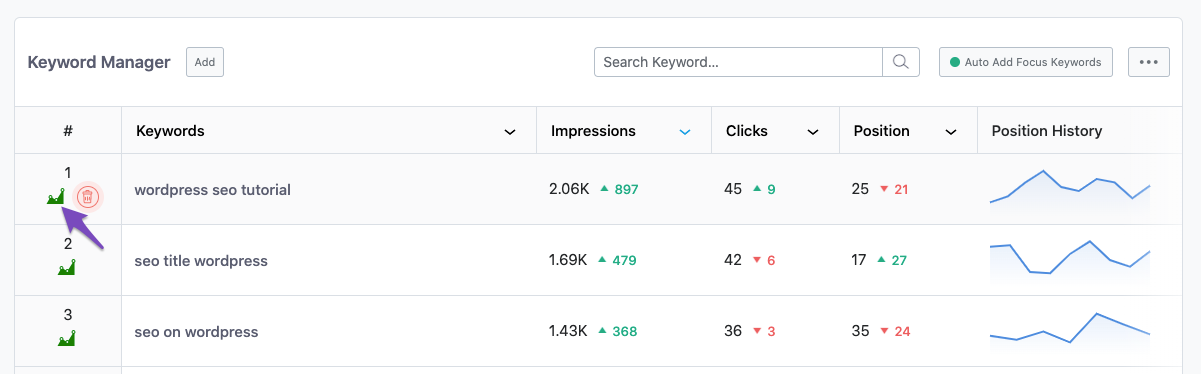Click the Position History column header
Screen dimensions: 1201x374
tap(1047, 131)
